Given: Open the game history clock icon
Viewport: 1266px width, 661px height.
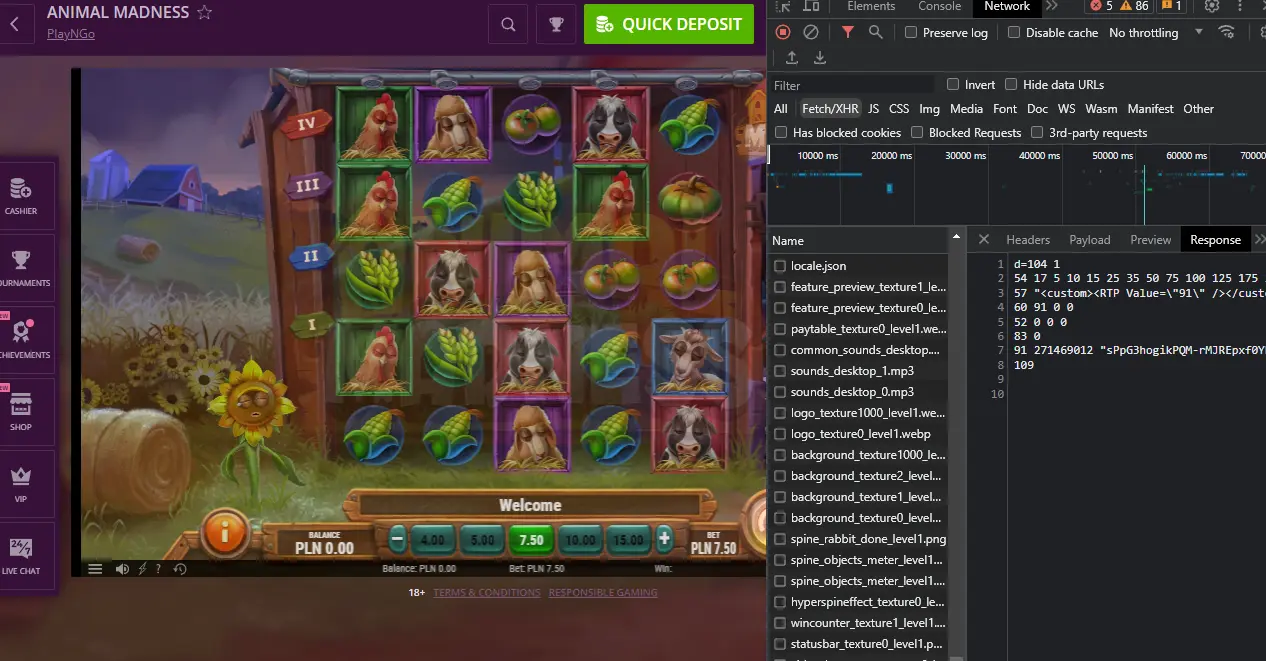Looking at the screenshot, I should tap(180, 569).
